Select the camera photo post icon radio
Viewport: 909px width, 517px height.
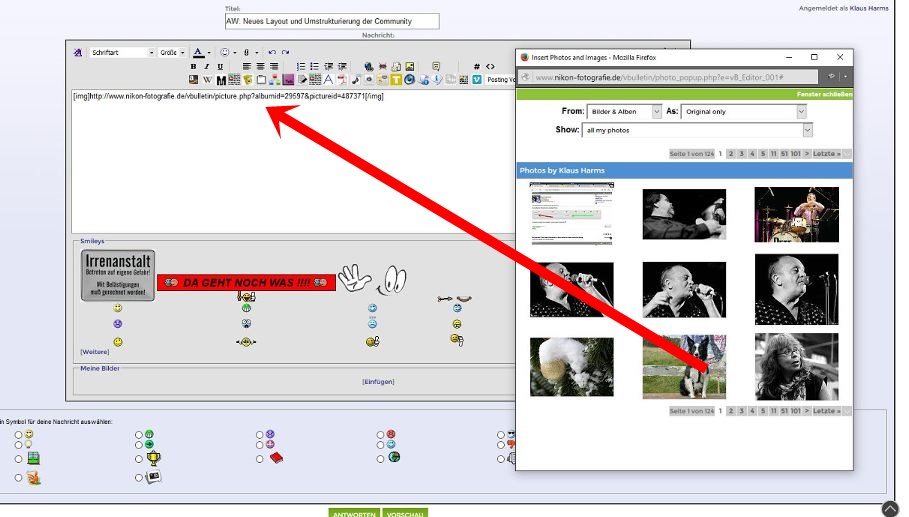tap(139, 478)
